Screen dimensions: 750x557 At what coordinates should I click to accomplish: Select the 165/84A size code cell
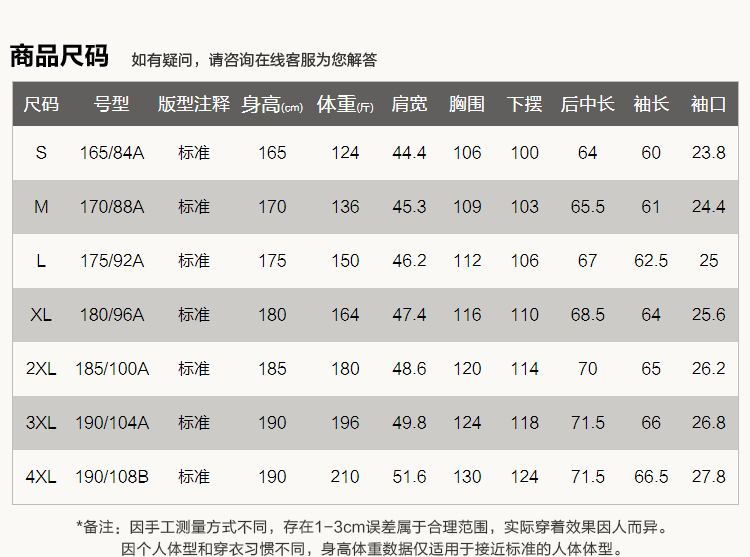pos(112,153)
